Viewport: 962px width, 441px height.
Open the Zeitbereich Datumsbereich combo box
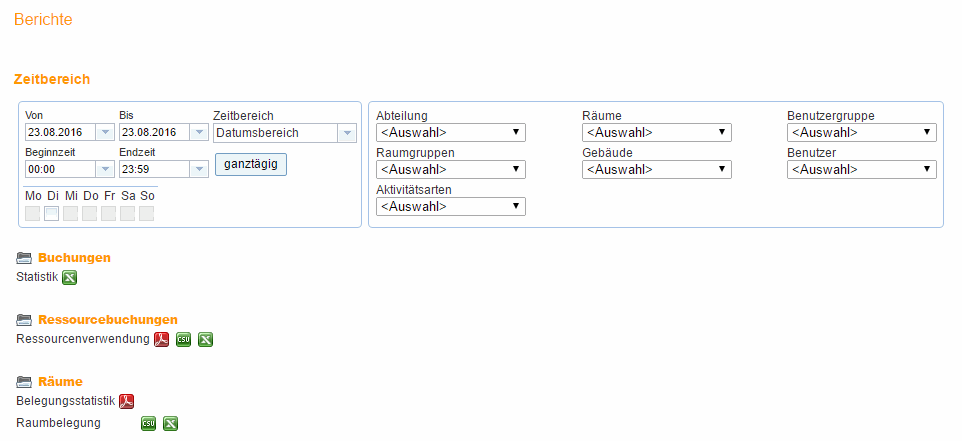[285, 133]
